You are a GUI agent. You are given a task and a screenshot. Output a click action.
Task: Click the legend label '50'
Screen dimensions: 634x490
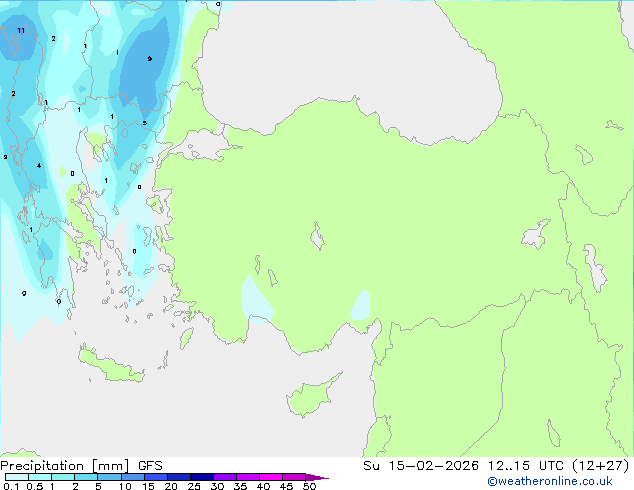[309, 486]
